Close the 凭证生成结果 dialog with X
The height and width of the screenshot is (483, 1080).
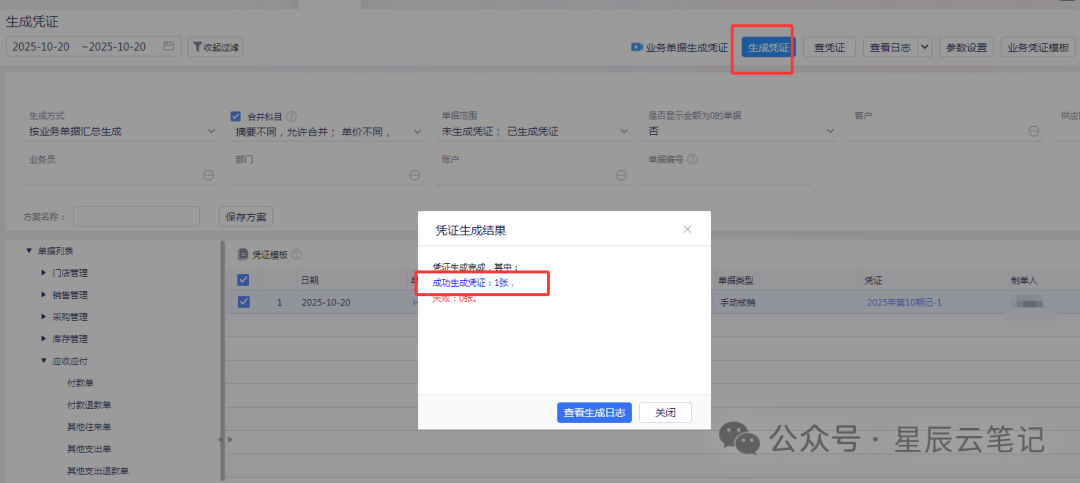coord(687,229)
